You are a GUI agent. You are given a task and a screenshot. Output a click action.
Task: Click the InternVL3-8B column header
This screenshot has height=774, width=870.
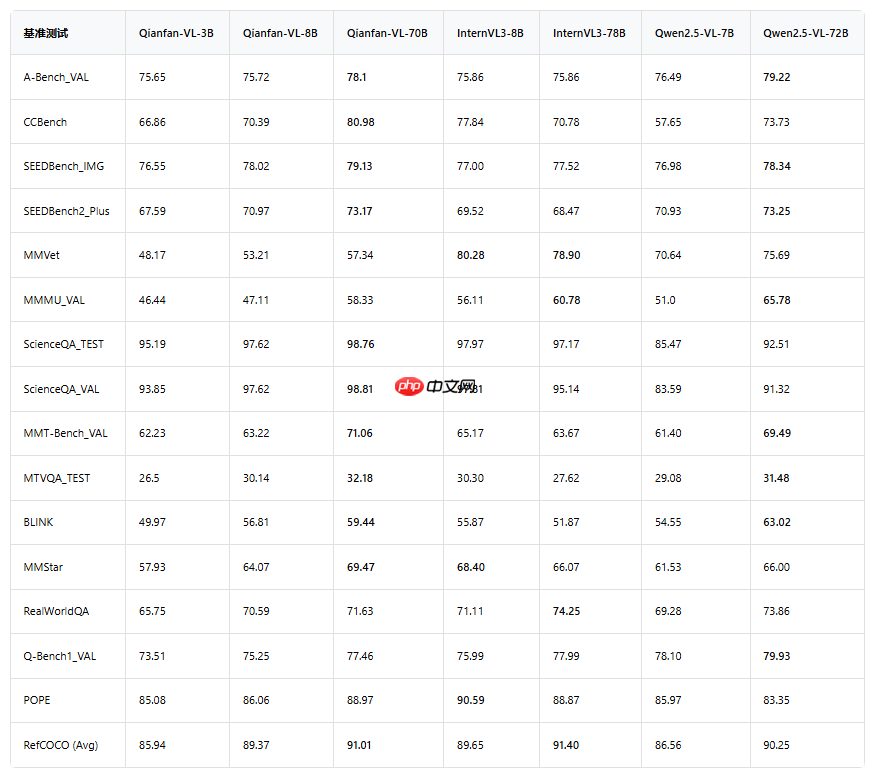490,33
